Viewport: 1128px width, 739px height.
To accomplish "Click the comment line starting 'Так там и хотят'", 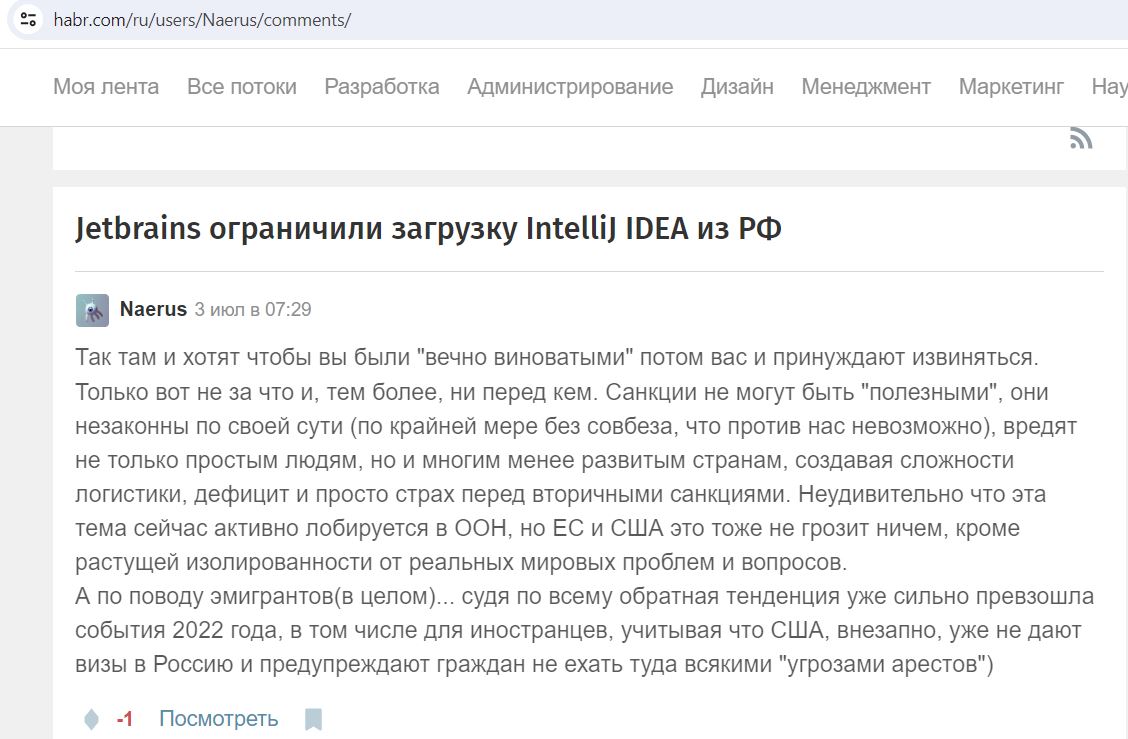I will tap(557, 358).
